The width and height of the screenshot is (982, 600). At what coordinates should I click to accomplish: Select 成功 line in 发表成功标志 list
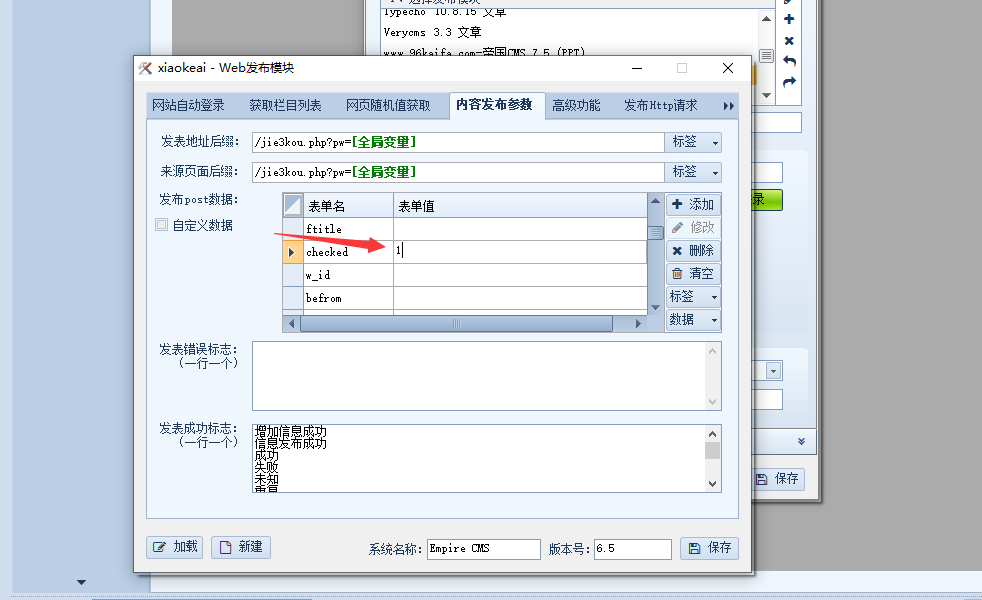point(266,455)
